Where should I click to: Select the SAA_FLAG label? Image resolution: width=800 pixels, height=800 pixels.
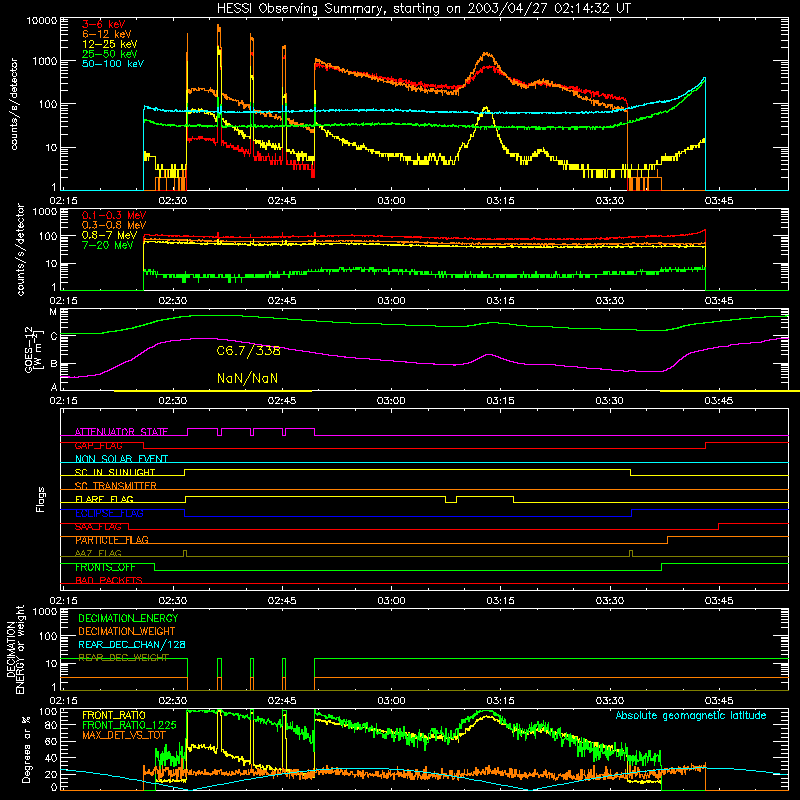point(98,527)
